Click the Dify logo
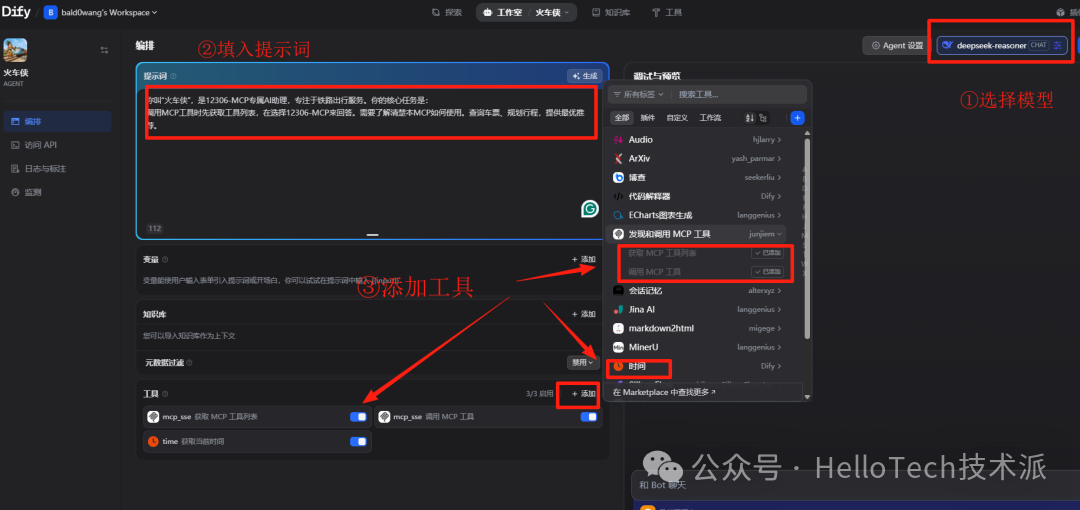Image resolution: width=1080 pixels, height=510 pixels. click(15, 11)
